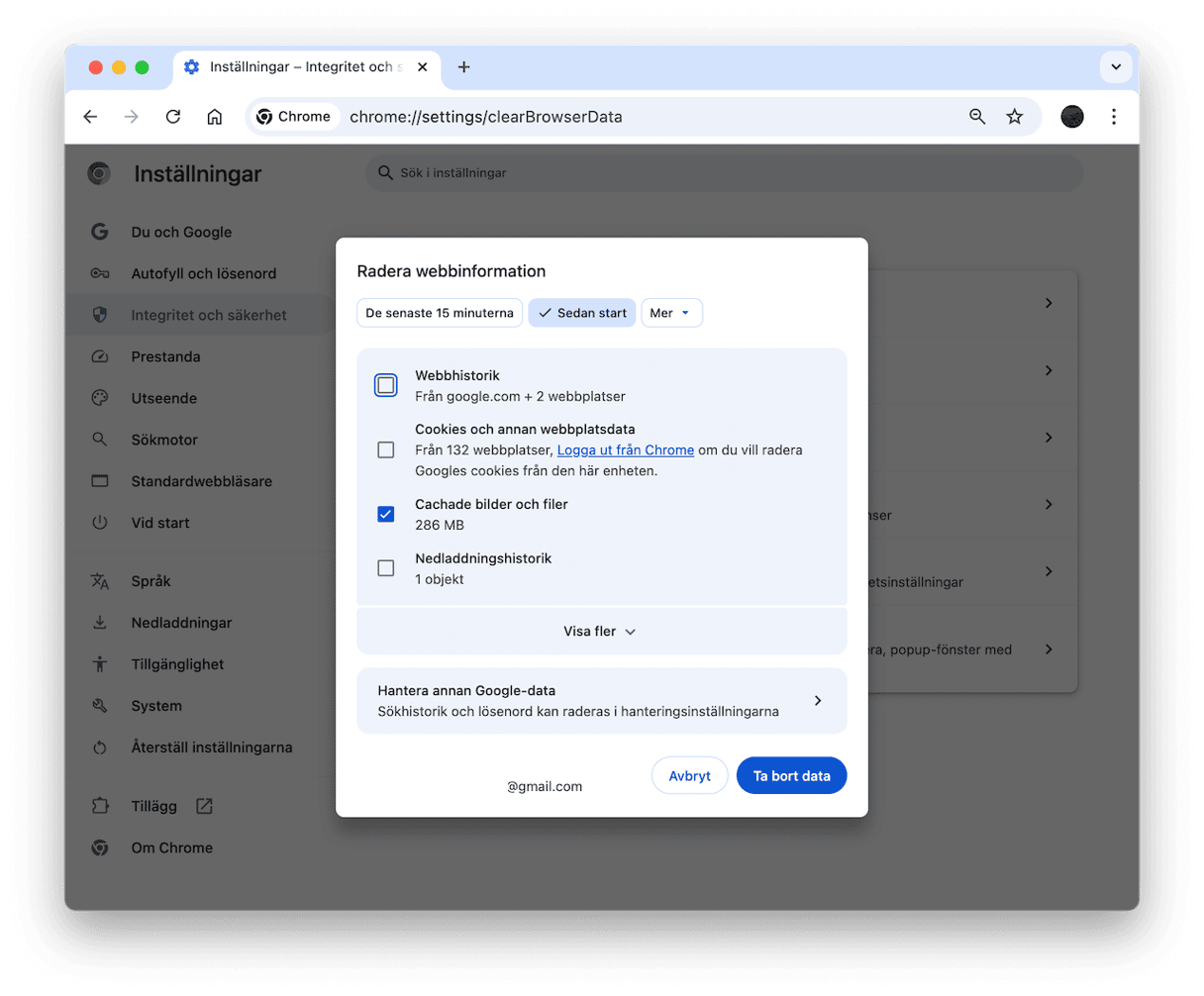Uncheck Cachade bilder och filer
This screenshot has width=1204, height=996.
(386, 514)
